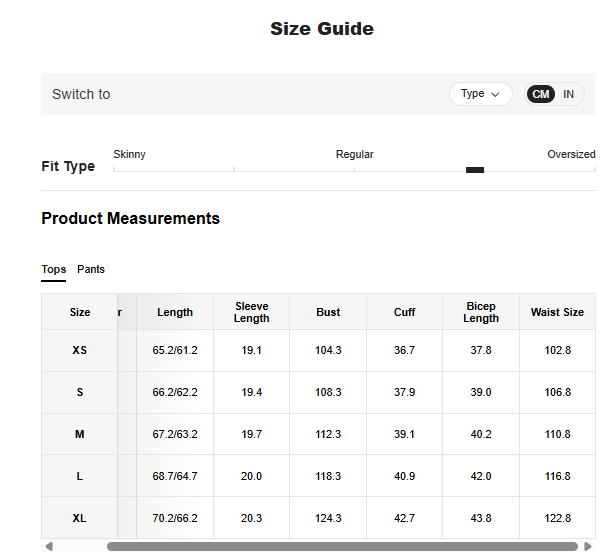Click the Size column header
This screenshot has height=552, width=600.
point(80,312)
